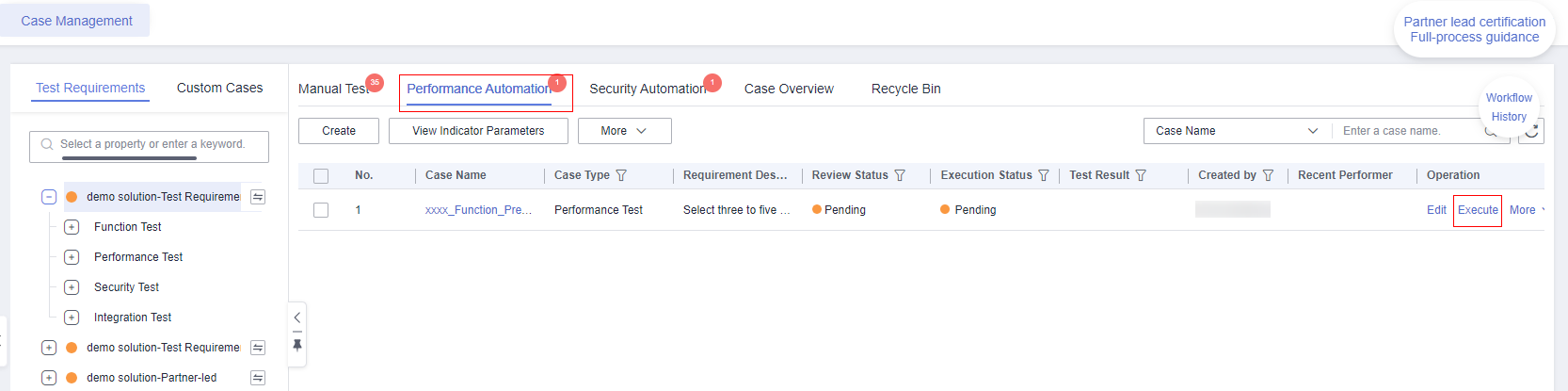Viewport: 1568px width, 391px height.
Task: Tick the select-all checkbox in table header
Action: [321, 176]
